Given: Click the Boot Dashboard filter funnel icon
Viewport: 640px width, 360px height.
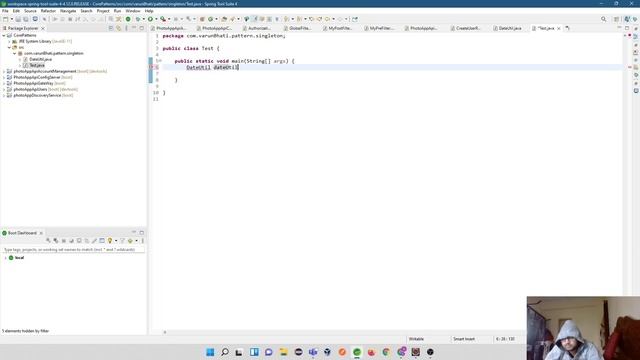Looking at the screenshot, I should (122, 241).
